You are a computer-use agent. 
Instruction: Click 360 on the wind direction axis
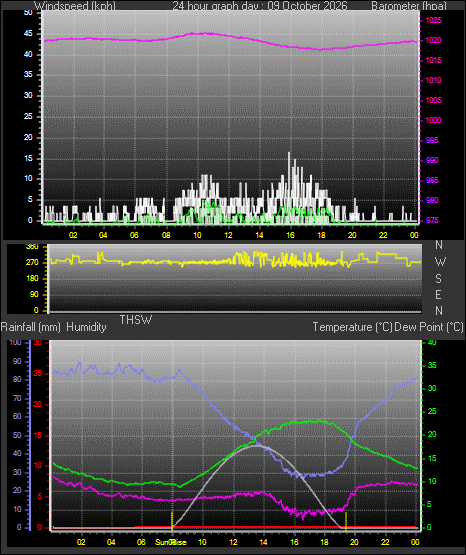tap(33, 247)
